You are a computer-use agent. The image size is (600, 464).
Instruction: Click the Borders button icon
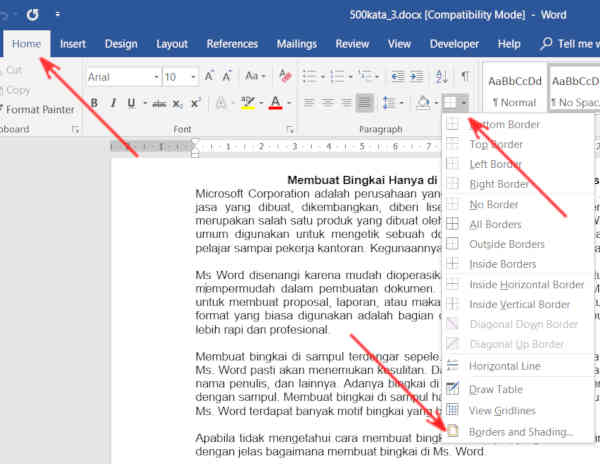coord(450,103)
